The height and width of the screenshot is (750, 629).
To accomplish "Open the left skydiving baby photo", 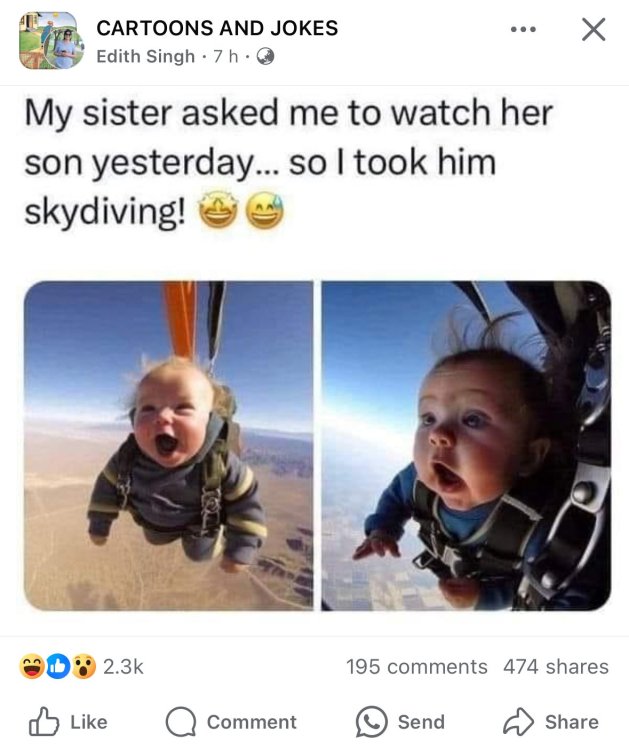I will (x=168, y=445).
